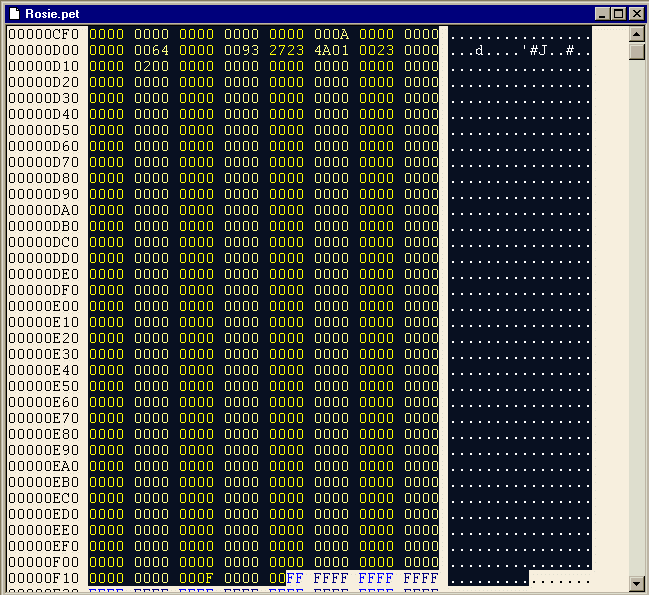Click offset label 00000EC0
This screenshot has width=649, height=595.
pyautogui.click(x=43, y=498)
